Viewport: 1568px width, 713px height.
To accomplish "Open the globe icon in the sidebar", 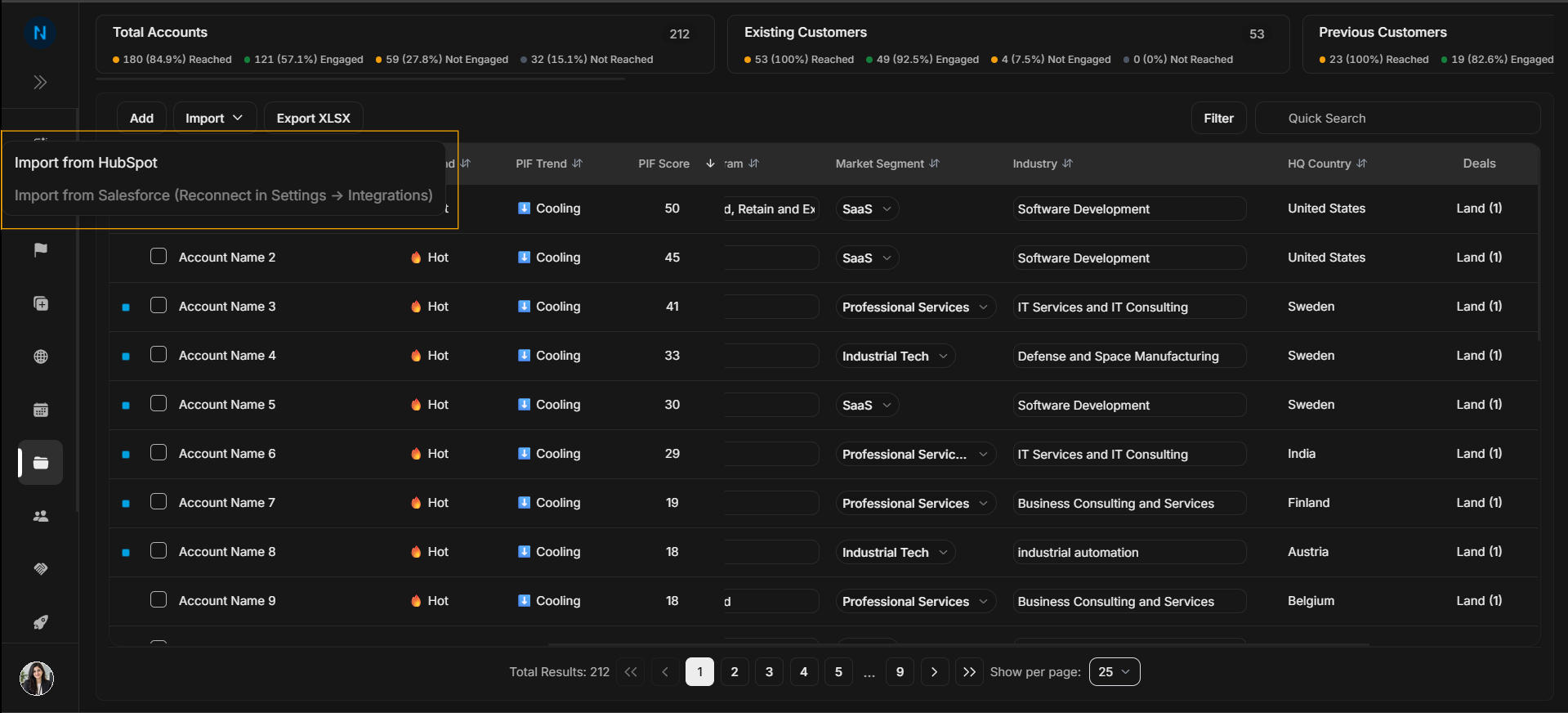I will pyautogui.click(x=40, y=356).
